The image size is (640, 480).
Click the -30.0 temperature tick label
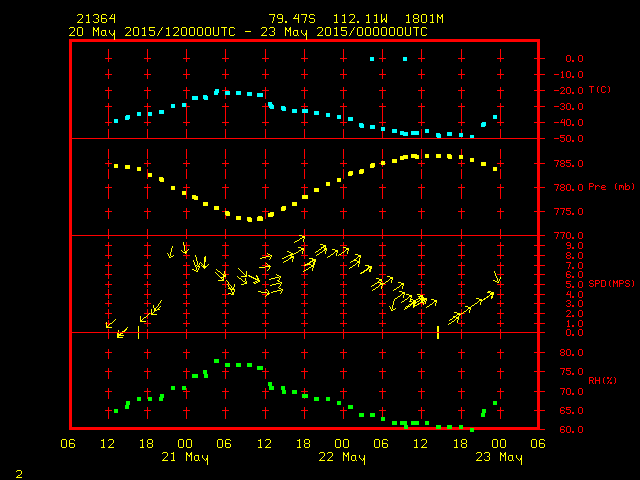pos(569,107)
